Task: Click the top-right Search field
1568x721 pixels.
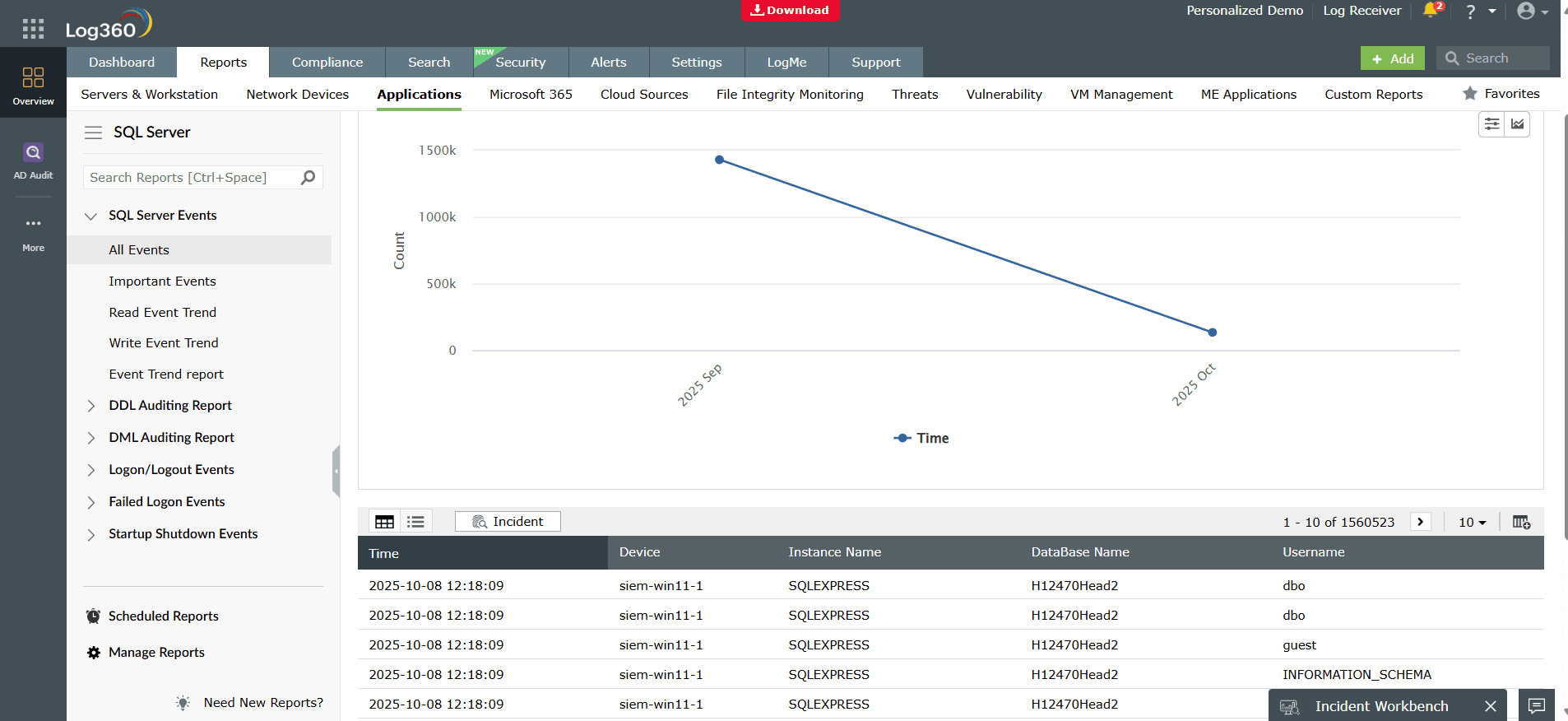Action: (x=1493, y=58)
